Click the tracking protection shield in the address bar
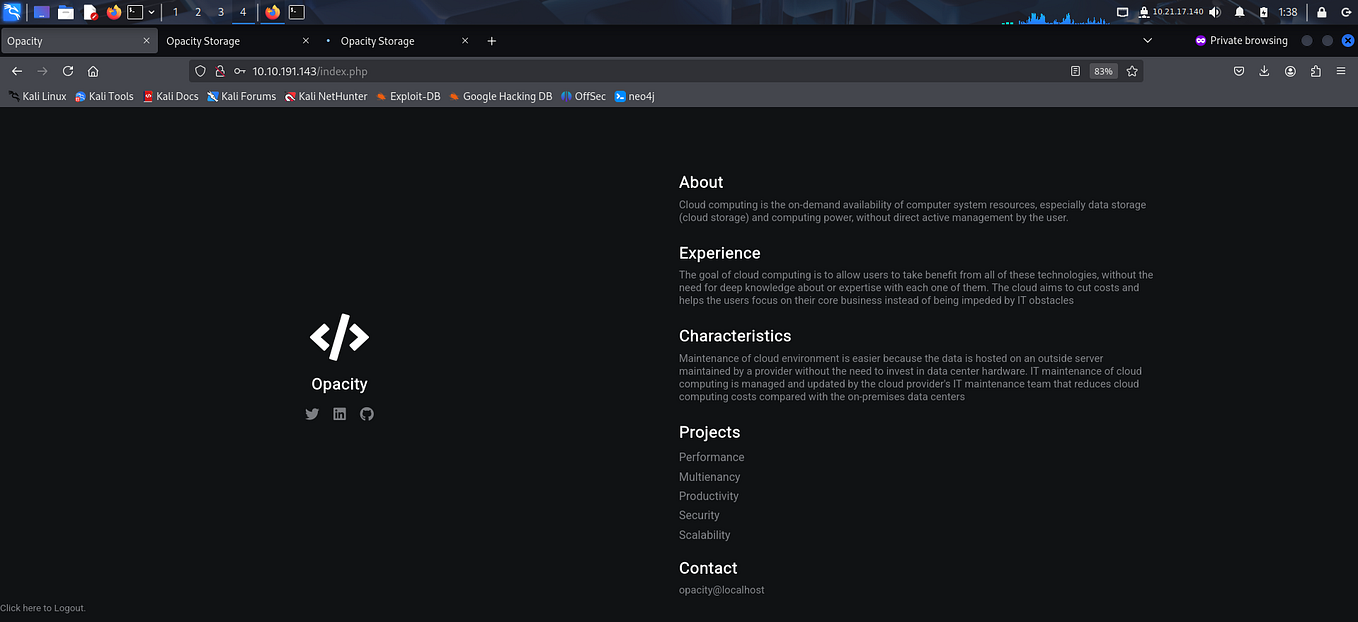Image resolution: width=1358 pixels, height=622 pixels. point(200,71)
